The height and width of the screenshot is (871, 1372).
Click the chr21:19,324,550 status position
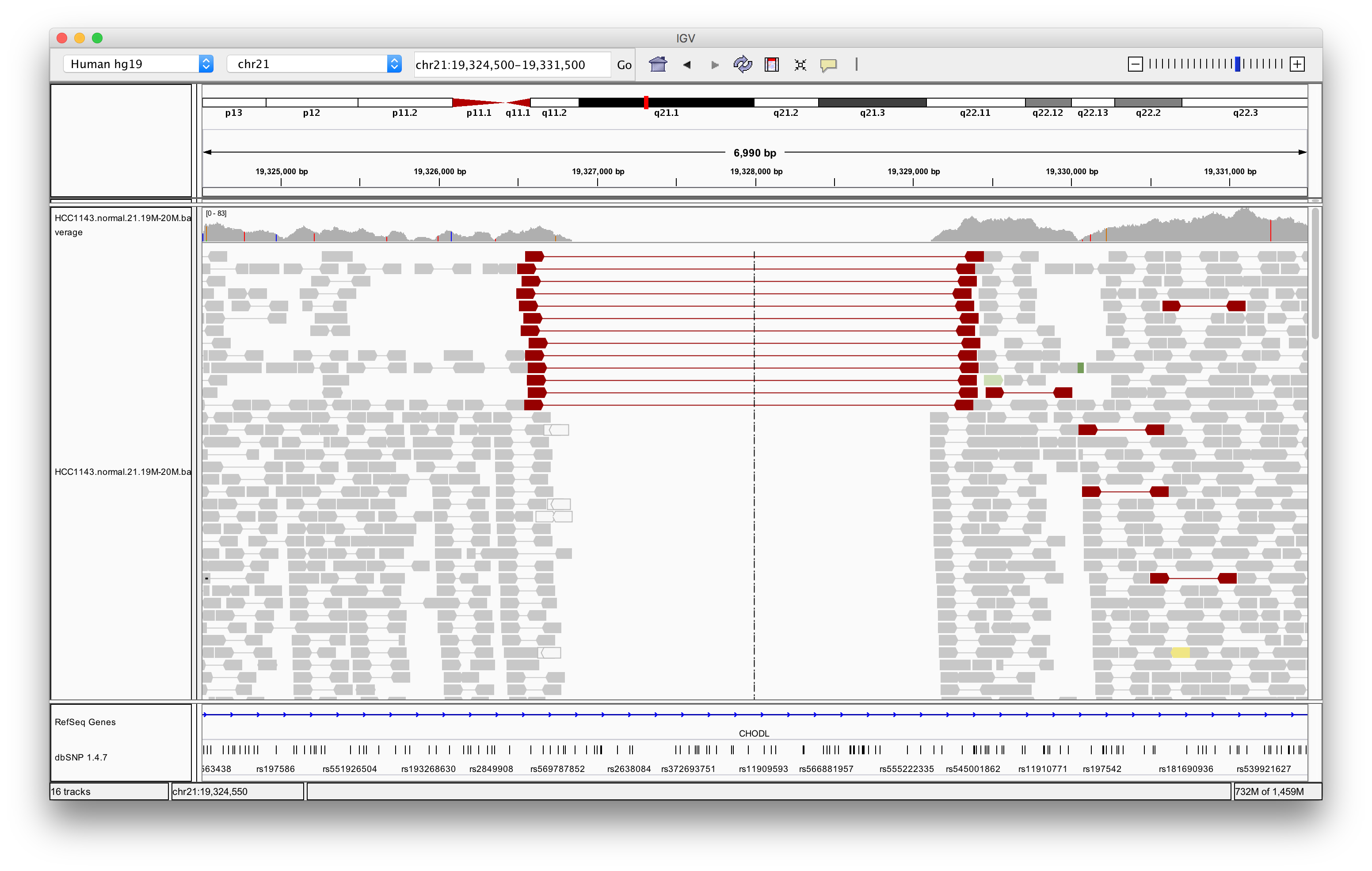tap(210, 791)
